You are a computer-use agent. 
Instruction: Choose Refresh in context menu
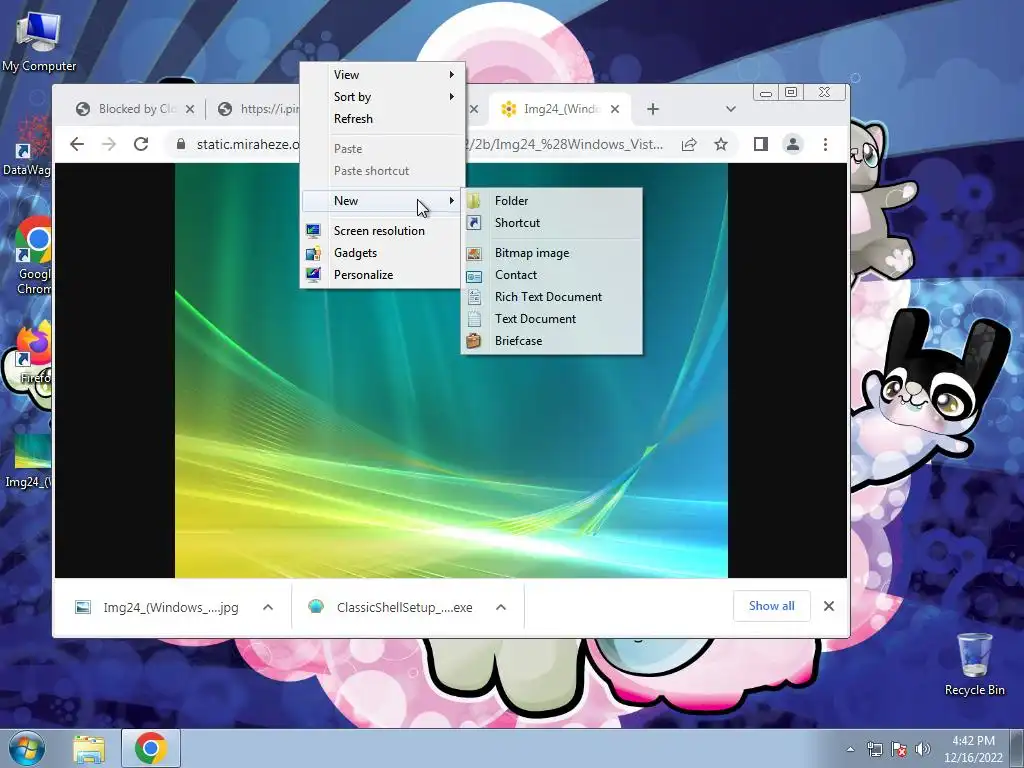(x=383, y=119)
